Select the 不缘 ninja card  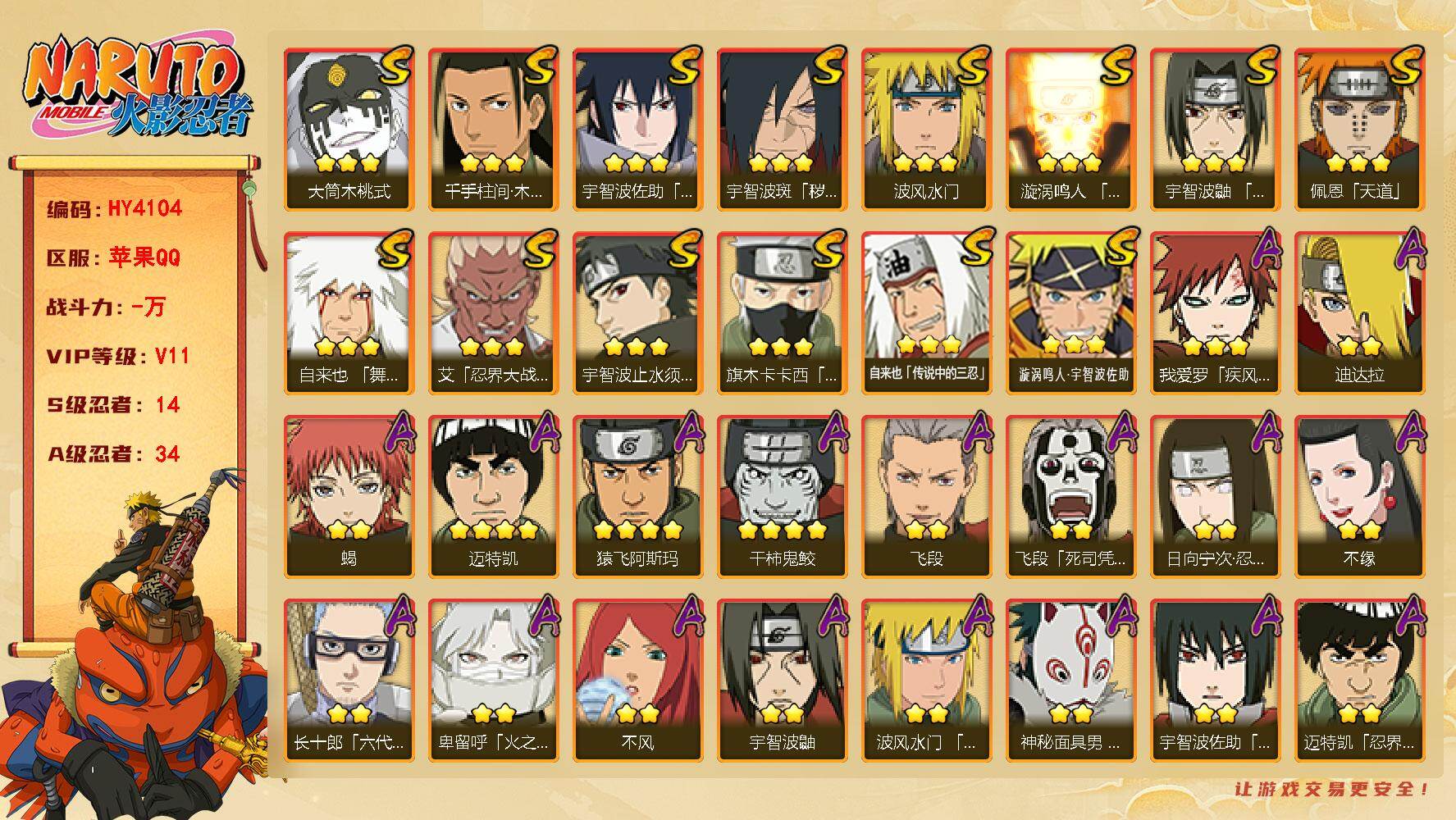tap(1360, 497)
